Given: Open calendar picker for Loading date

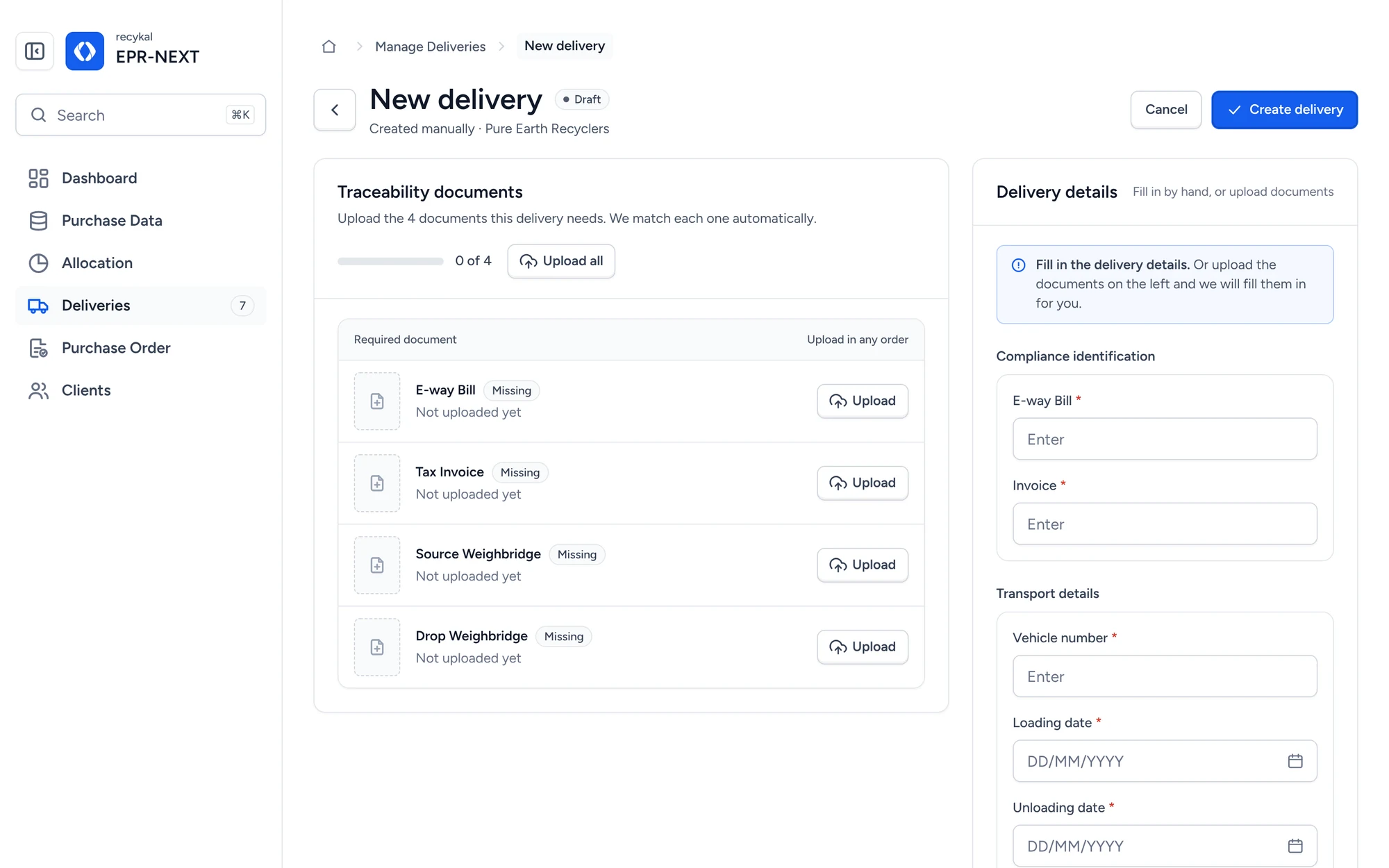Looking at the screenshot, I should [1295, 761].
